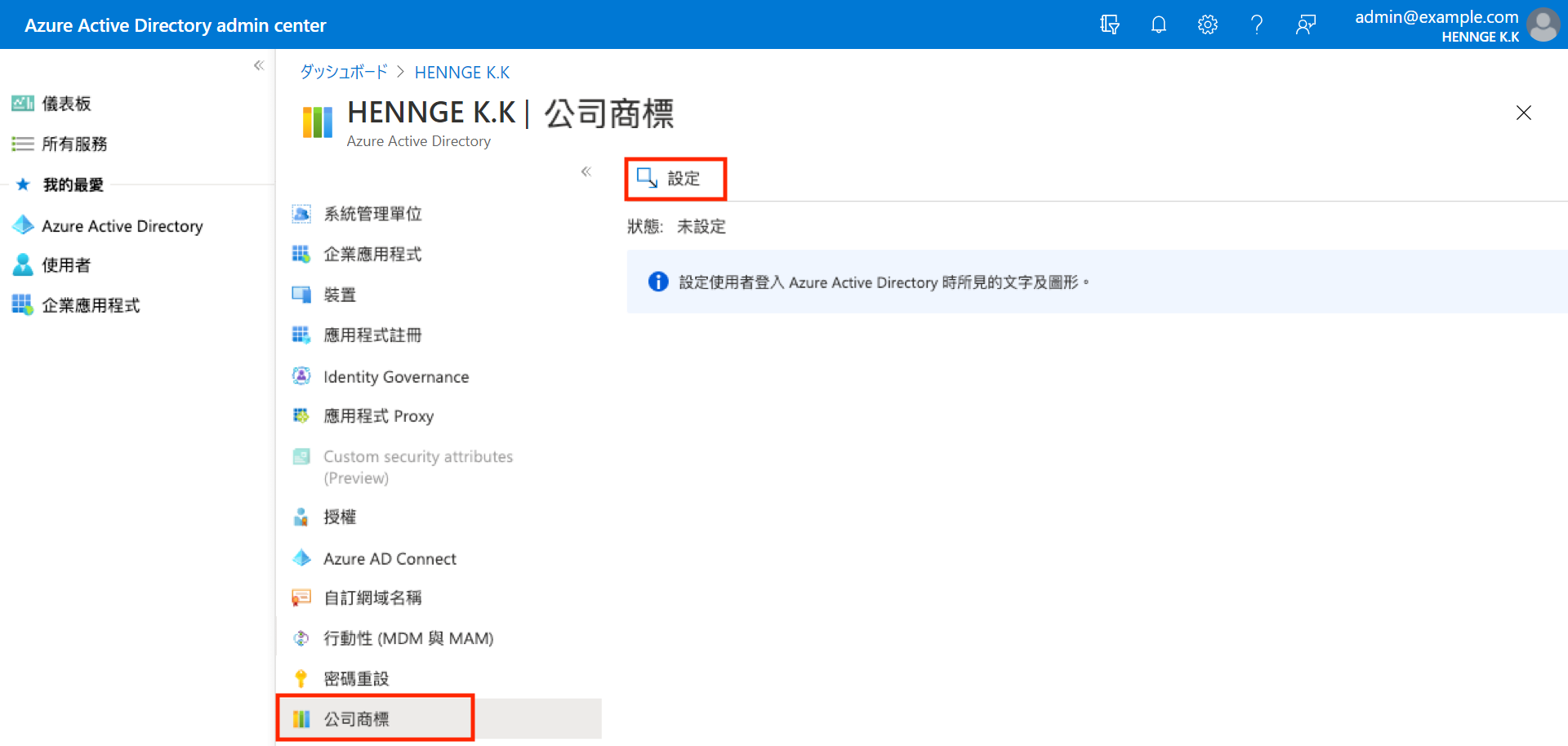The width and height of the screenshot is (1568, 746).
Task: Select 公司商標 menu item
Action: coord(439,718)
